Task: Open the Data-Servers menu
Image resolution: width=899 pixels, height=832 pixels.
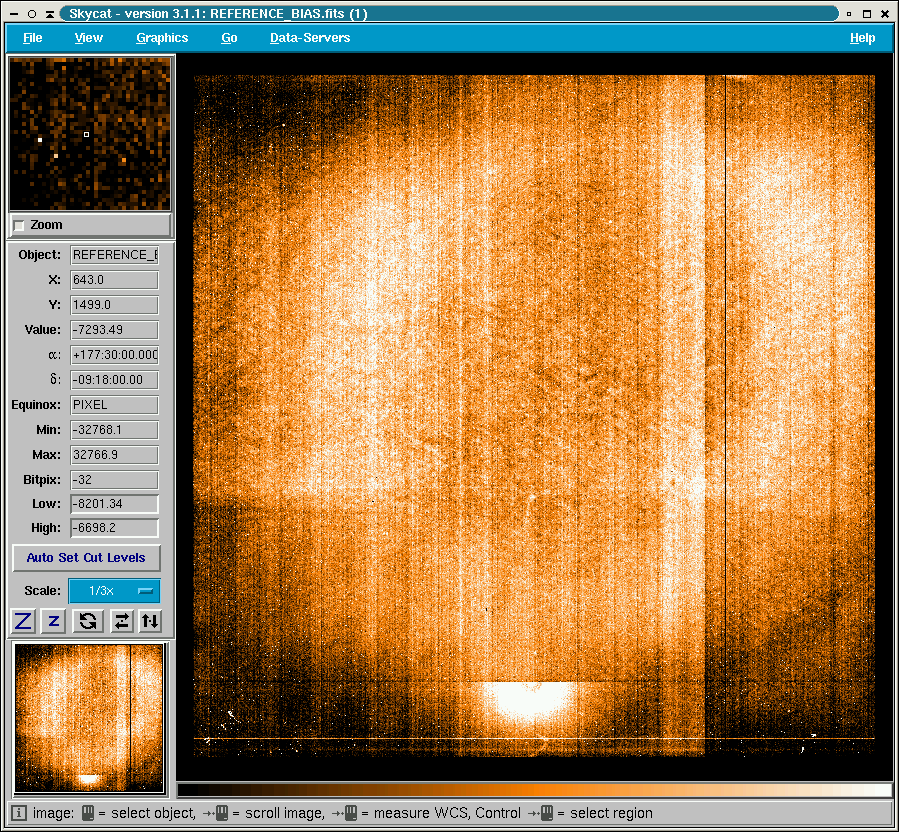Action: 310,38
